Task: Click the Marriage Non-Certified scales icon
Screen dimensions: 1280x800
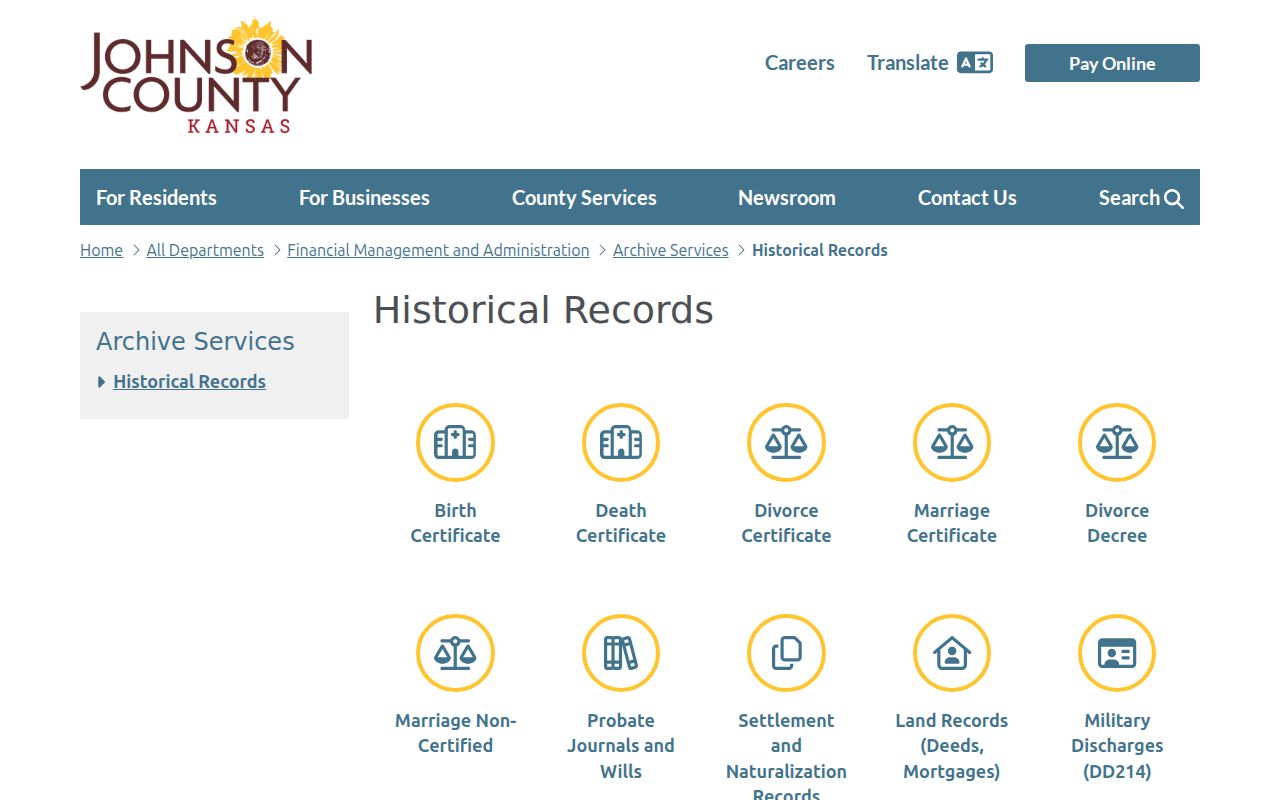Action: 455,653
